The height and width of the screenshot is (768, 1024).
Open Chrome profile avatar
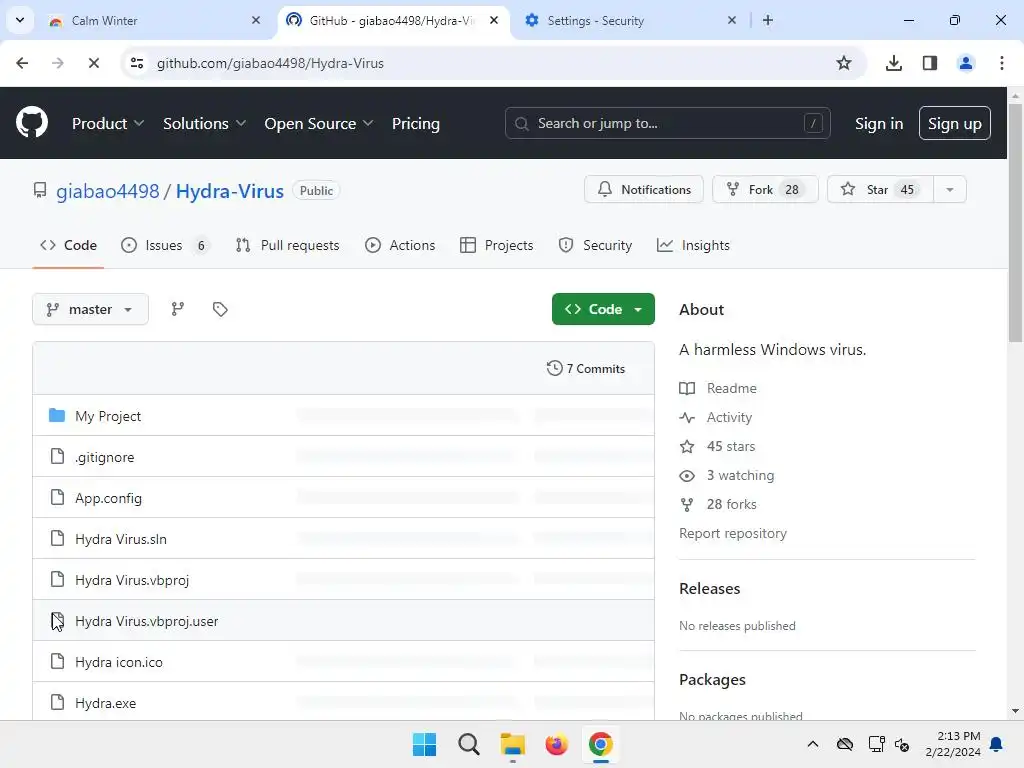(966, 63)
